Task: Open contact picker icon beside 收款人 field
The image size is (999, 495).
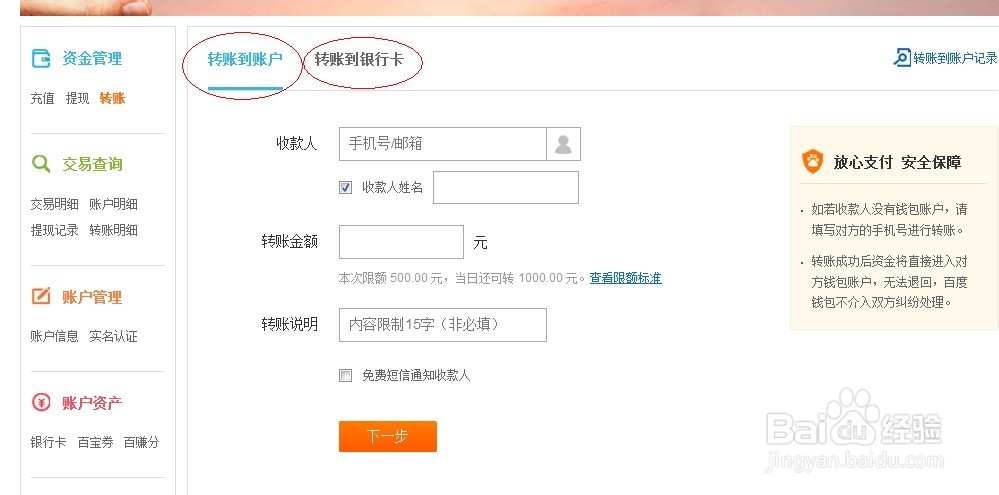Action: [563, 144]
